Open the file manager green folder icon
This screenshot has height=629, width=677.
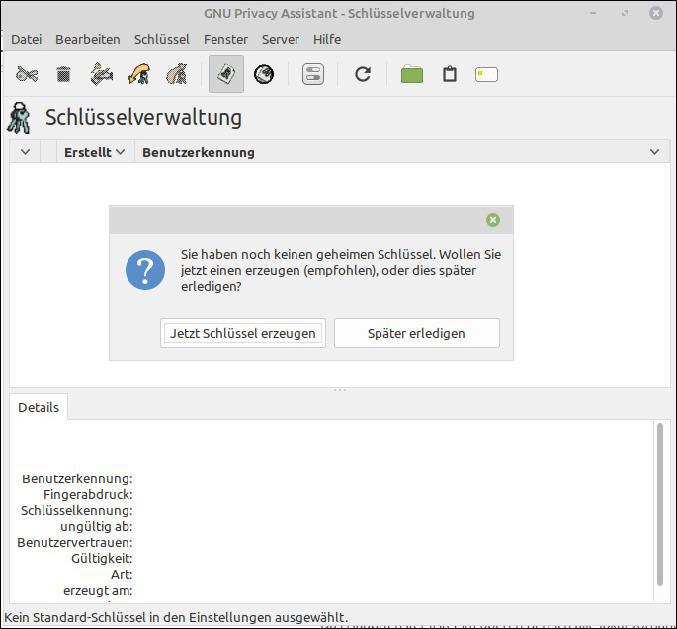[412, 74]
